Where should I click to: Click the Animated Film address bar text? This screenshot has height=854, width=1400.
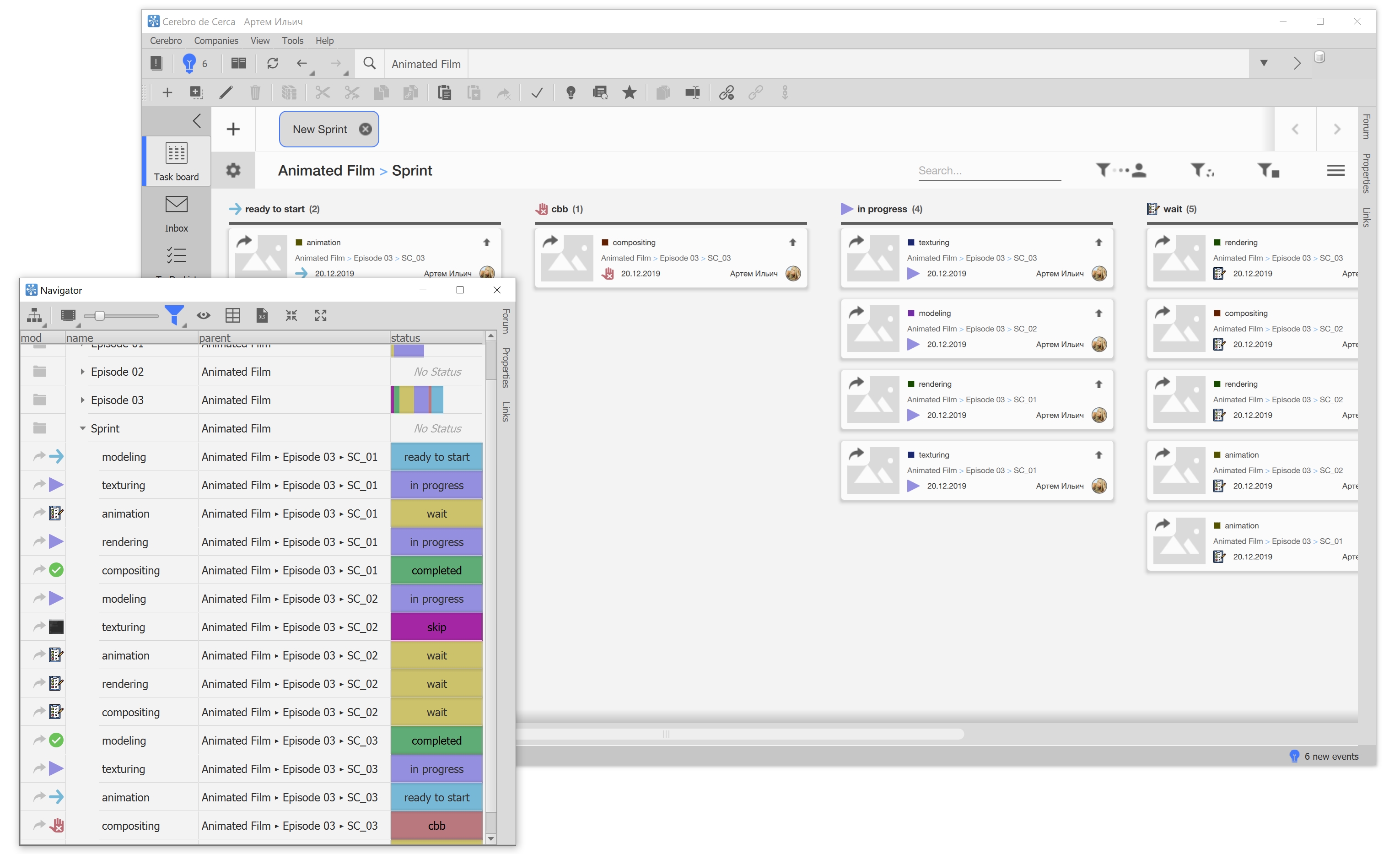point(426,64)
